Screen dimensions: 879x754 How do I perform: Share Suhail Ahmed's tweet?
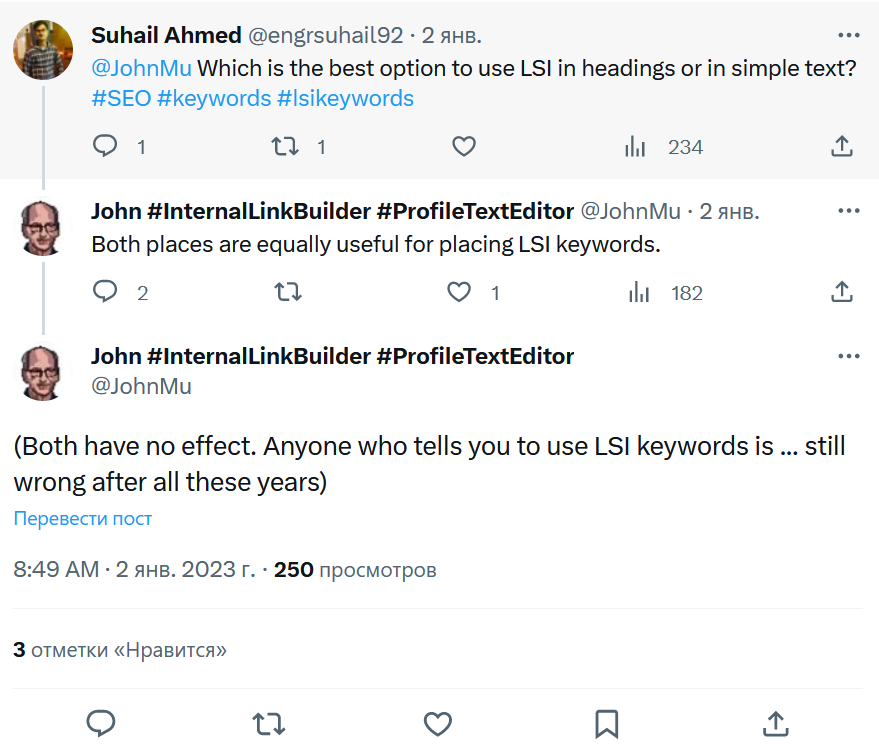[842, 147]
